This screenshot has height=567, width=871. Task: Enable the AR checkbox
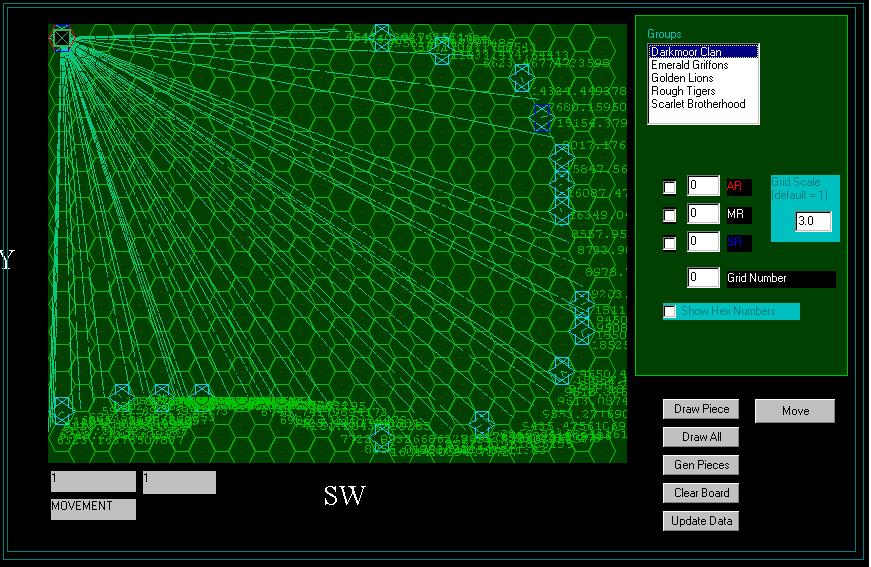click(670, 187)
